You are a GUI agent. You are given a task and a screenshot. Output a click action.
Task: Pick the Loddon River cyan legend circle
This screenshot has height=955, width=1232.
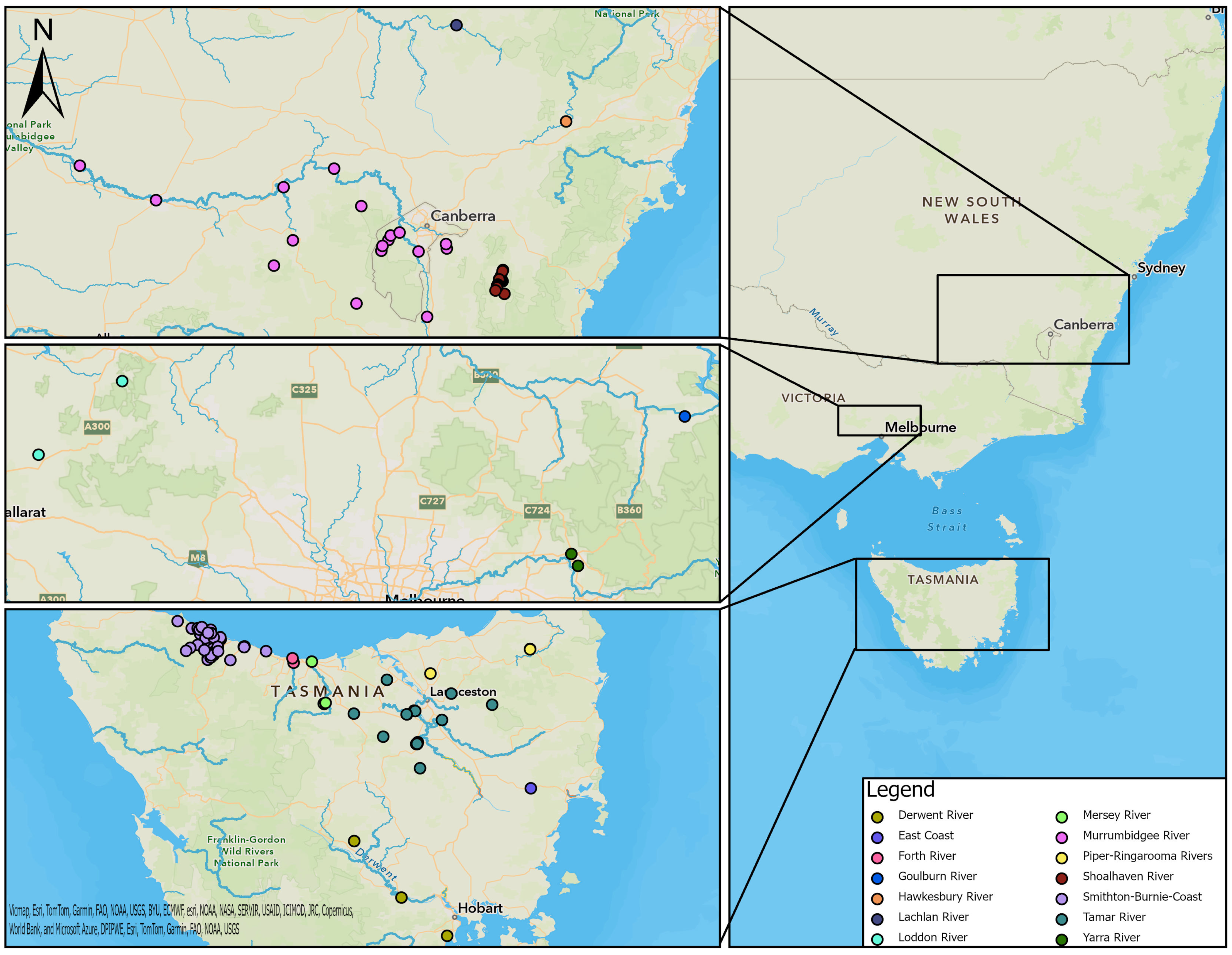click(x=877, y=939)
